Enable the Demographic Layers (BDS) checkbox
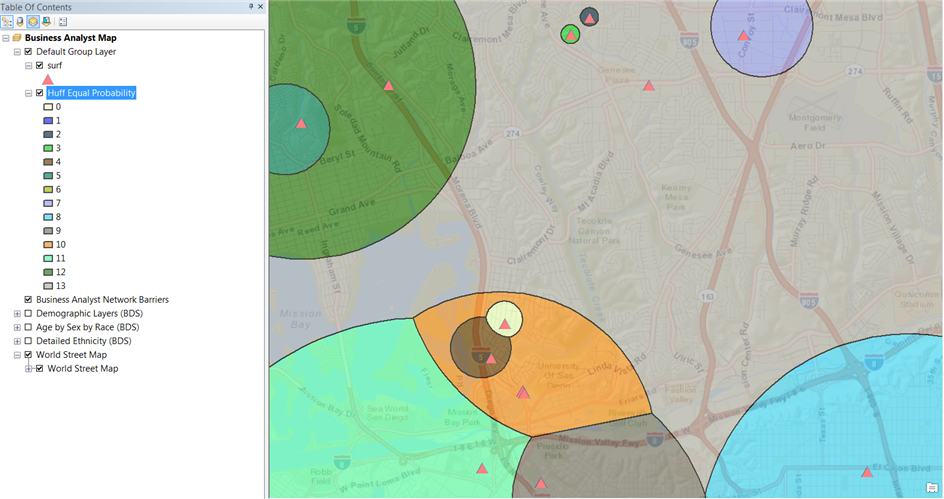This screenshot has width=944, height=499. [x=28, y=314]
